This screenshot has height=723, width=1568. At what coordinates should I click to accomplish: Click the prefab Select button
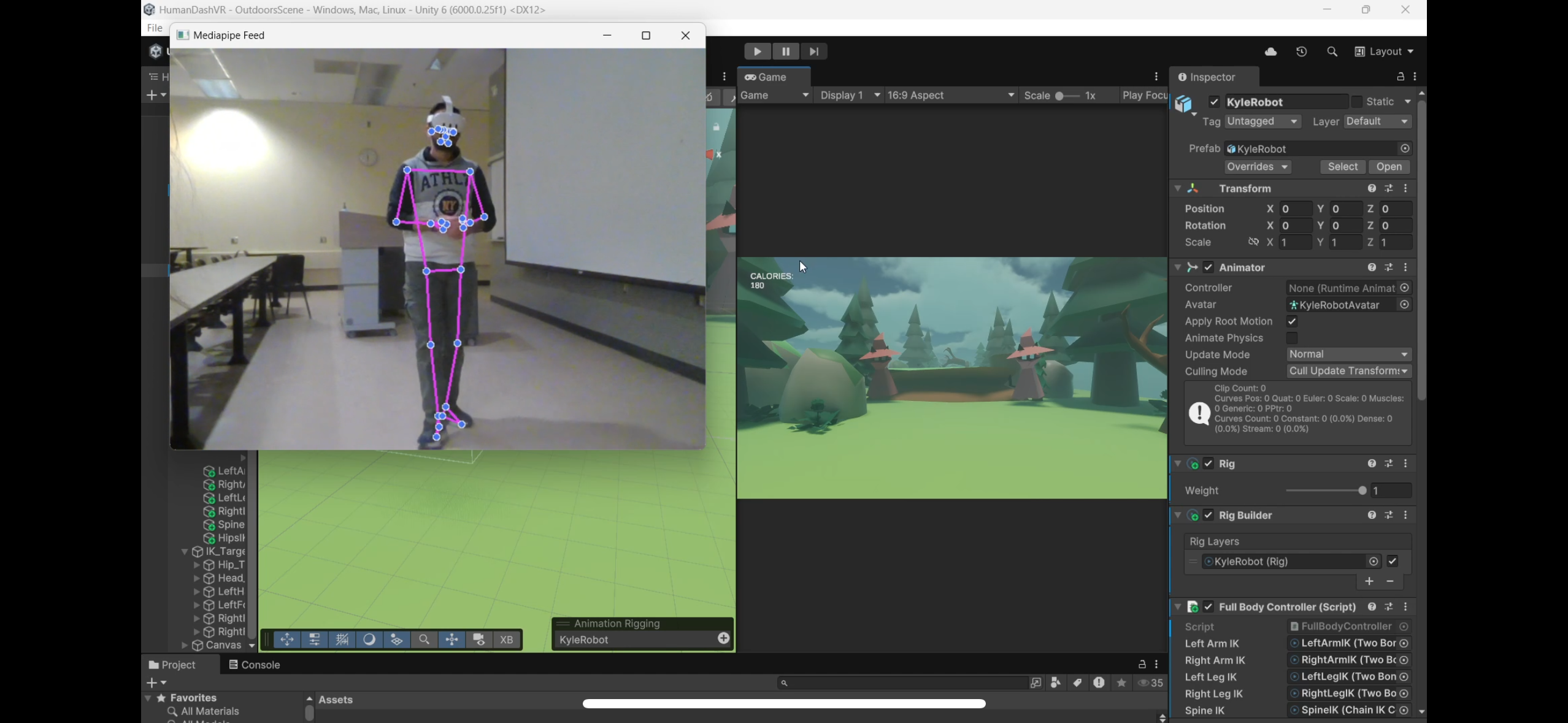tap(1342, 167)
